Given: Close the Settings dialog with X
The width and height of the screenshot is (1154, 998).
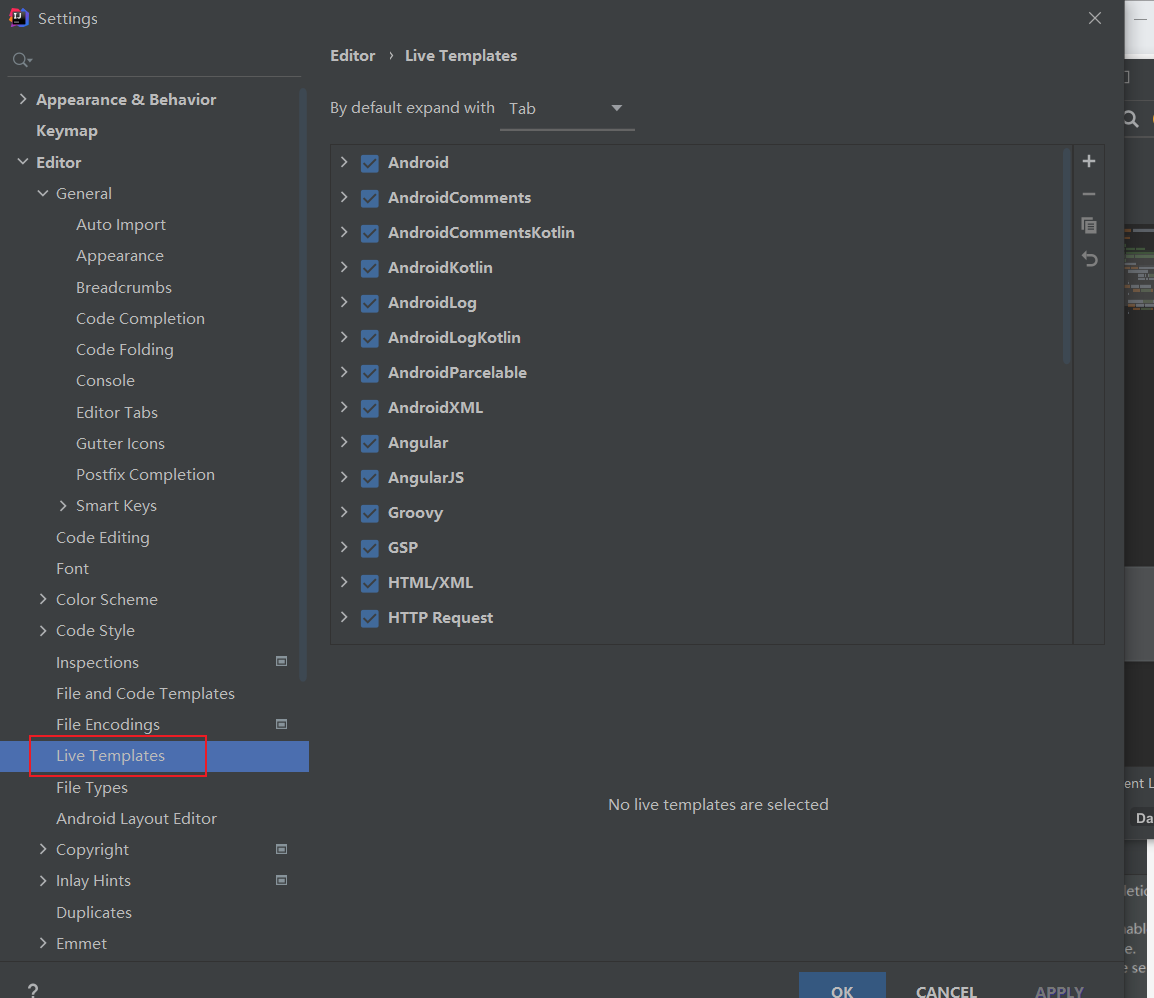Looking at the screenshot, I should [x=1095, y=18].
